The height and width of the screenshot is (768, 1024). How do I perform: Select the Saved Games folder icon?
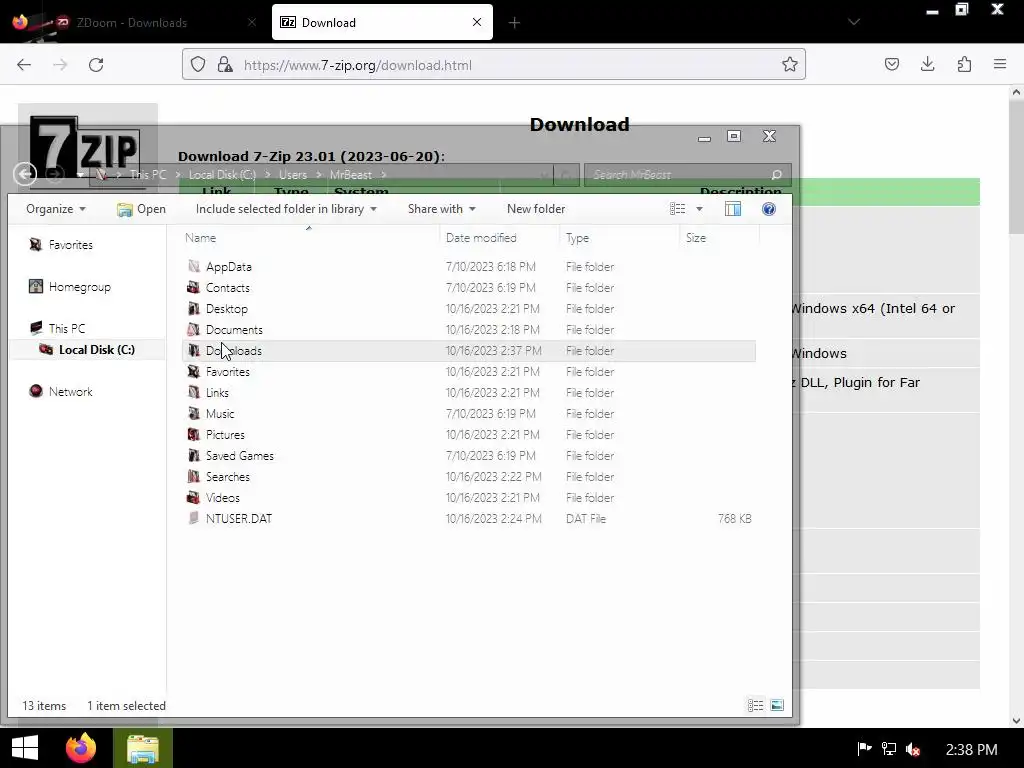coord(193,455)
